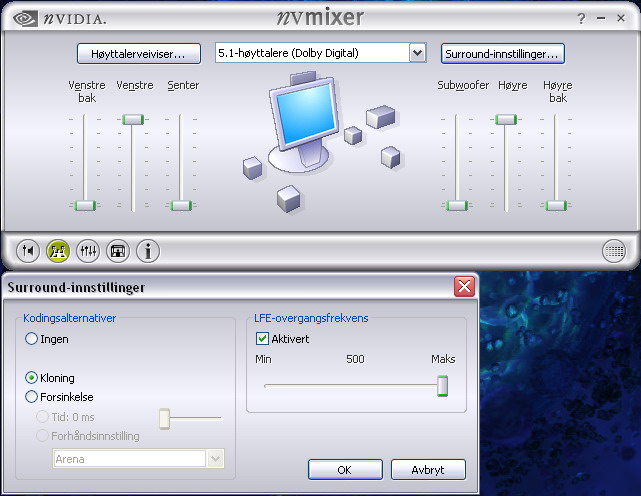Image resolution: width=641 pixels, height=496 pixels.
Task: Click the Høyre bak volume slider thumb
Action: (556, 205)
